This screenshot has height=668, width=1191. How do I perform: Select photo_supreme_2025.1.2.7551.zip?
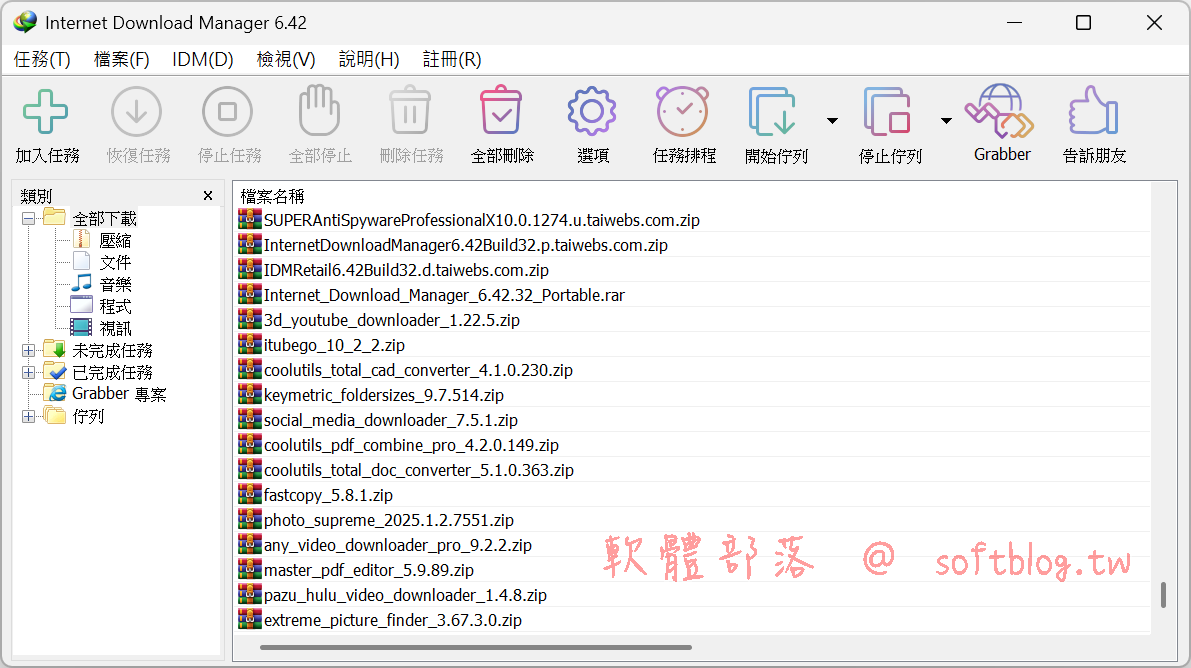[x=376, y=521]
